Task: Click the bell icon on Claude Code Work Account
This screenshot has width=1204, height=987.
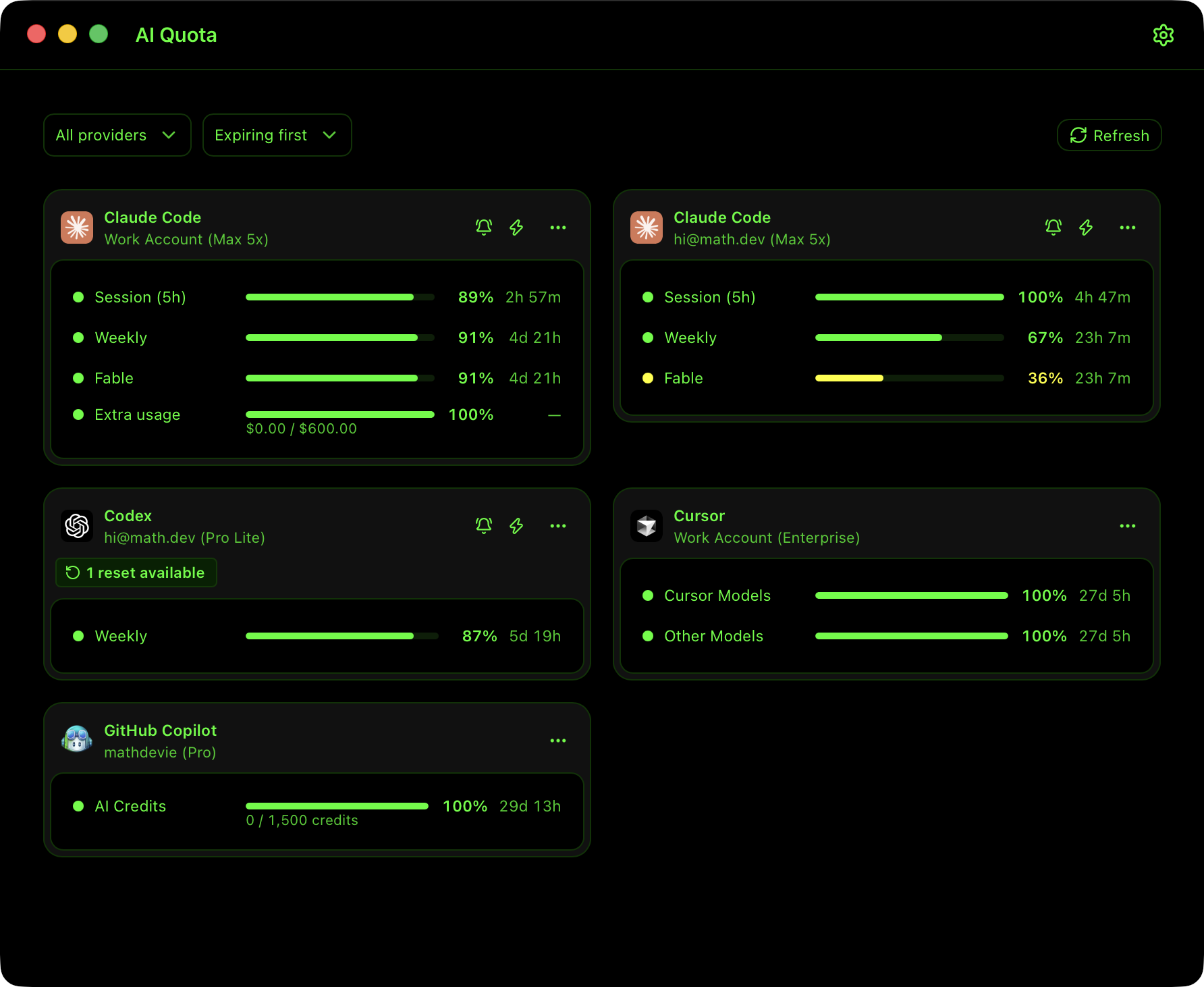Action: coord(484,228)
